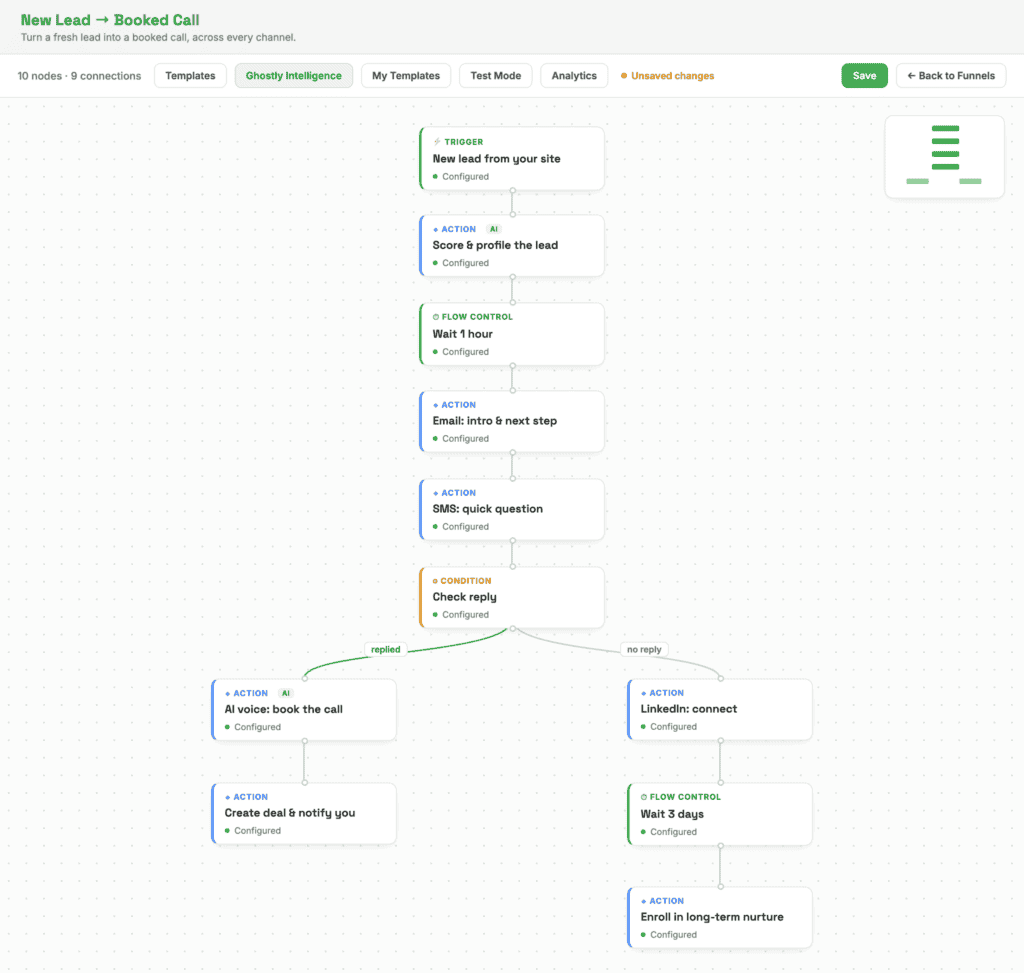Click the output port under 'Wait 3 days' node
This screenshot has height=973, width=1024.
pyautogui.click(x=721, y=846)
